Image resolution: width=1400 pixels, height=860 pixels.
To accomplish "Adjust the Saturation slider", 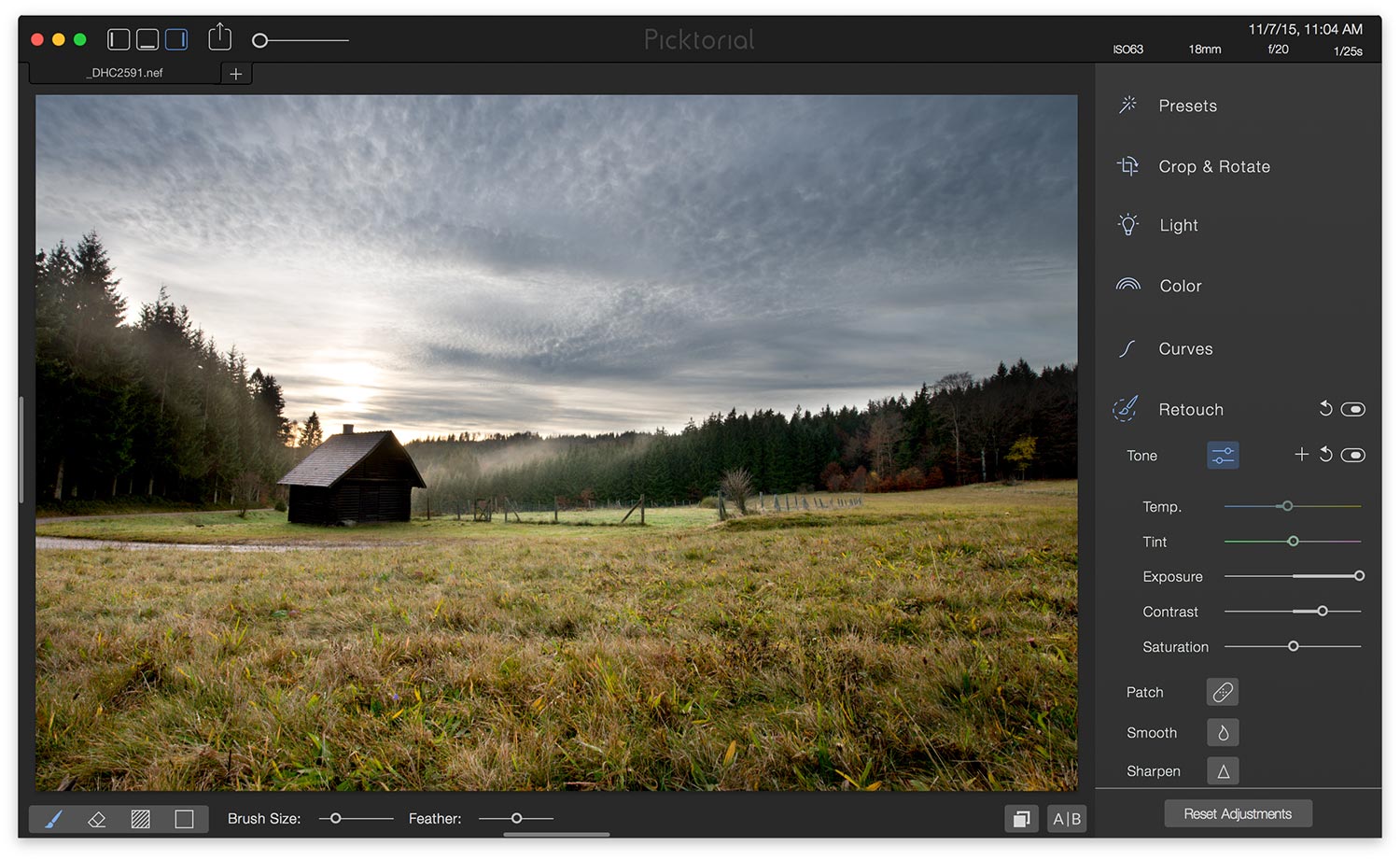I will pos(1293,646).
